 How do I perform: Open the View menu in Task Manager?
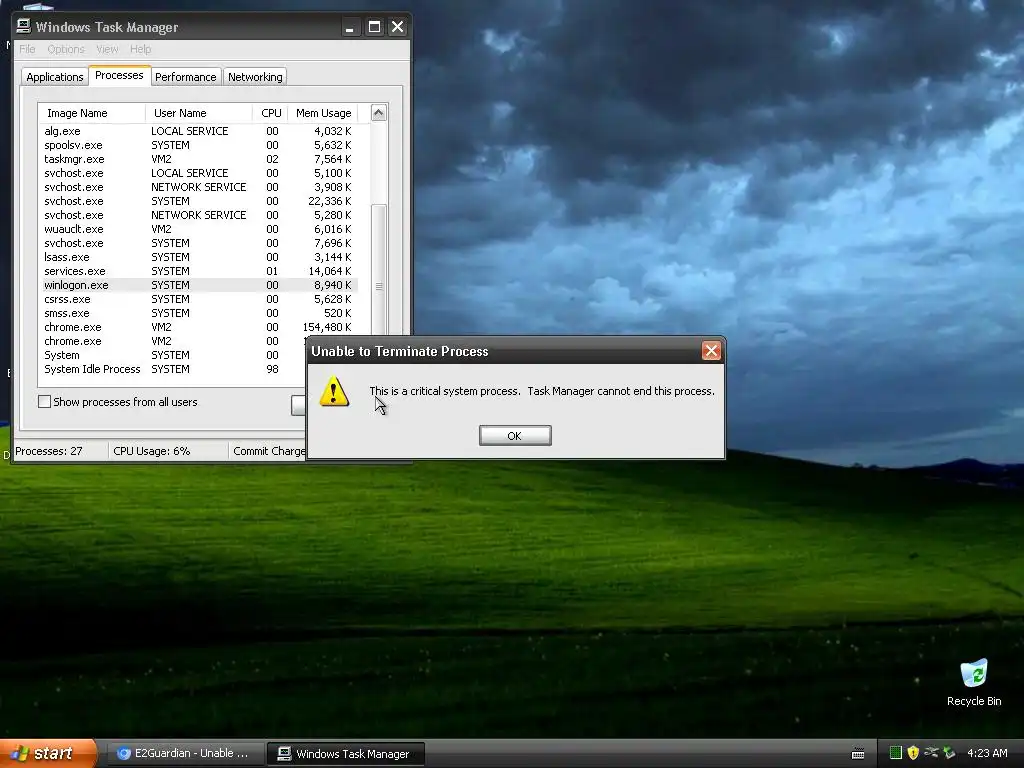(107, 49)
